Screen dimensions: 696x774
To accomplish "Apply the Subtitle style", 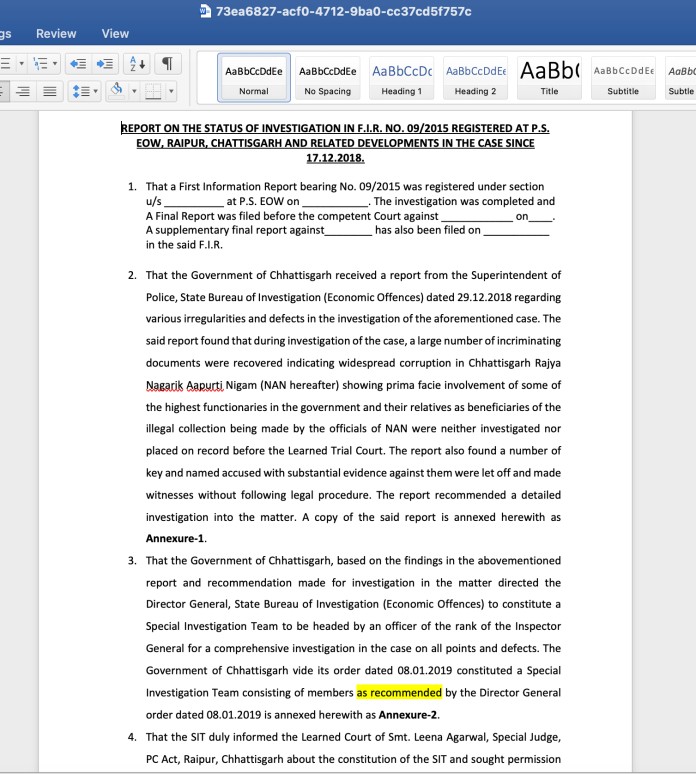I will click(x=623, y=78).
